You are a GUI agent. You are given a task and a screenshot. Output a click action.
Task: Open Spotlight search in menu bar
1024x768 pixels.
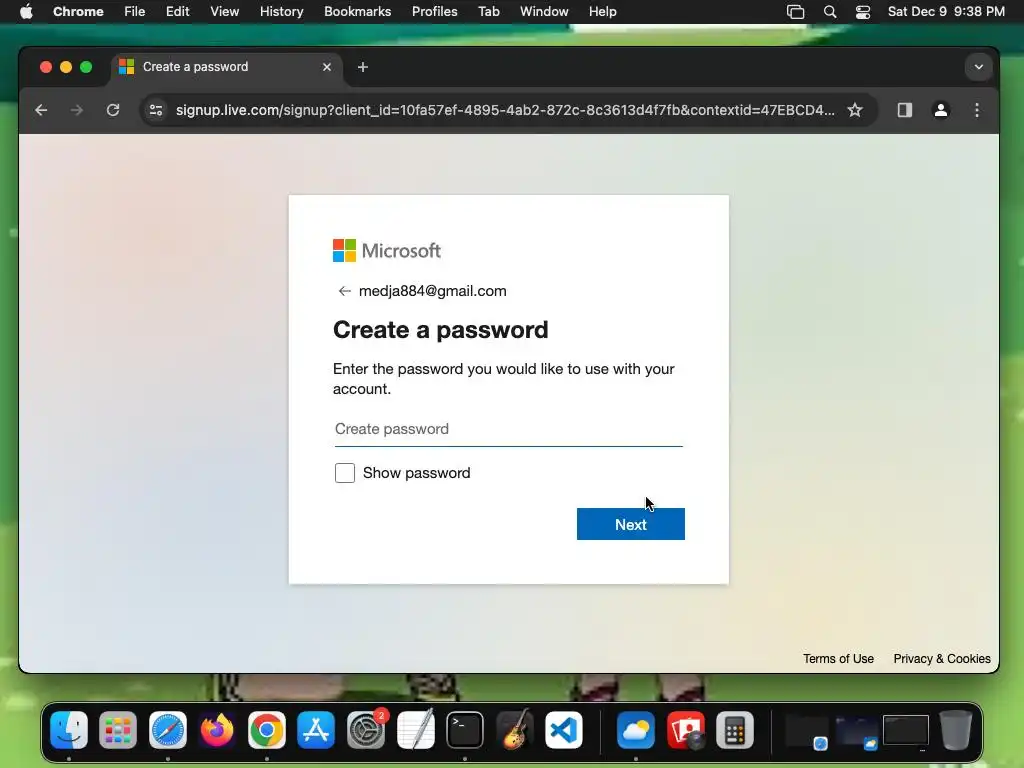830,12
